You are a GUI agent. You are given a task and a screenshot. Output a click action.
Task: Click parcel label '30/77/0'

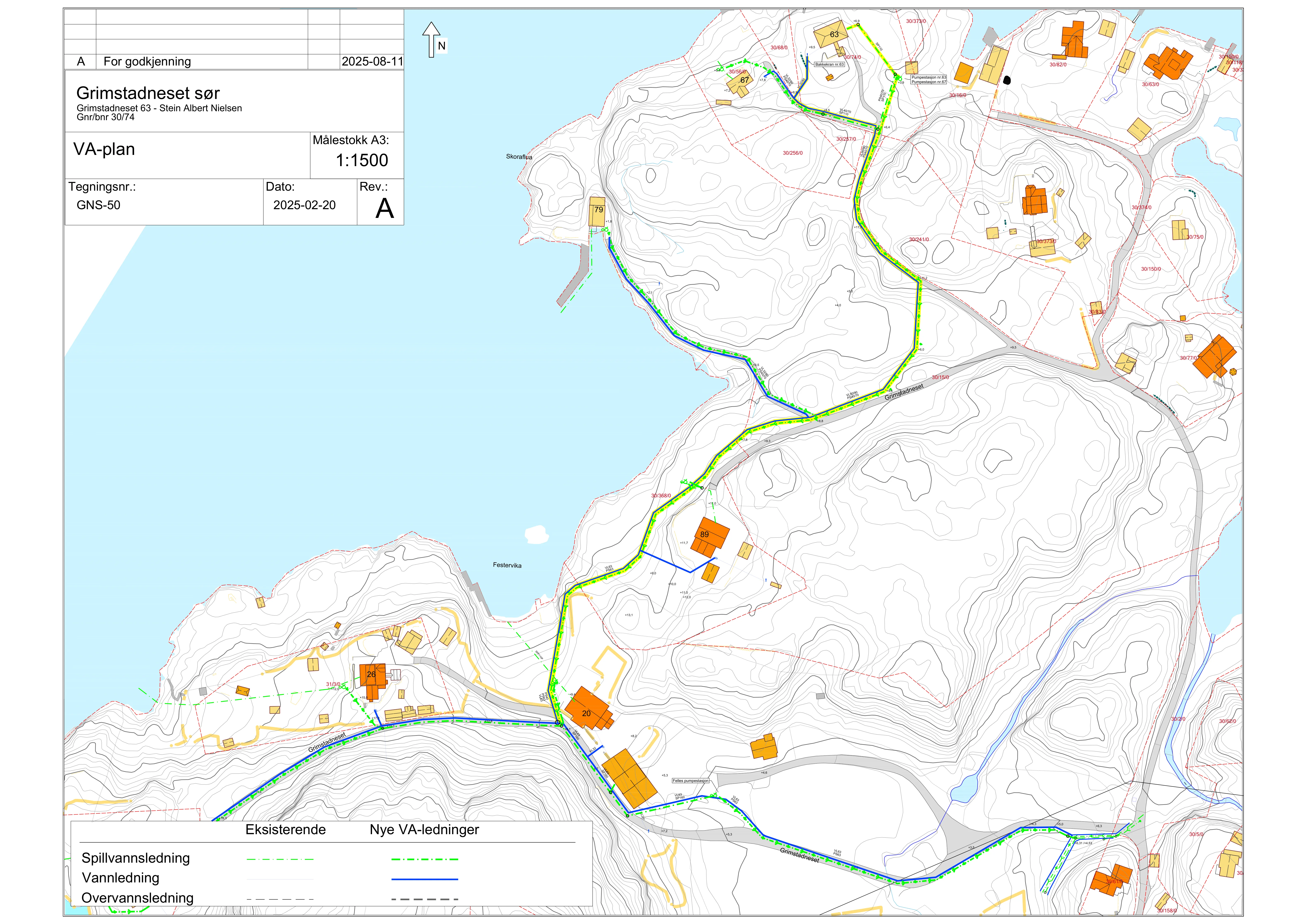coord(1189,358)
